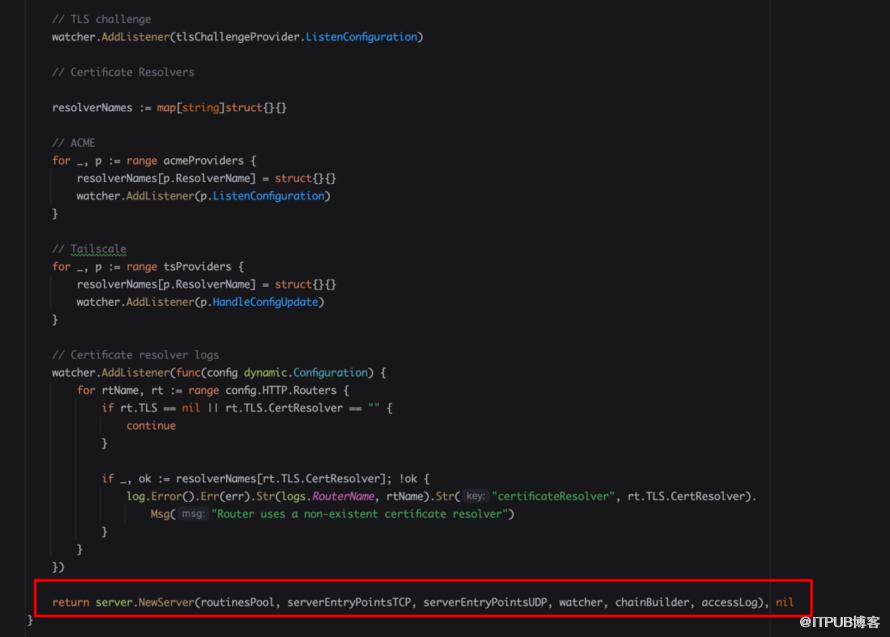The width and height of the screenshot is (890, 637).
Task: Click the 'Router uses a non-existent certificate resolver' string
Action: pyautogui.click(x=359, y=514)
